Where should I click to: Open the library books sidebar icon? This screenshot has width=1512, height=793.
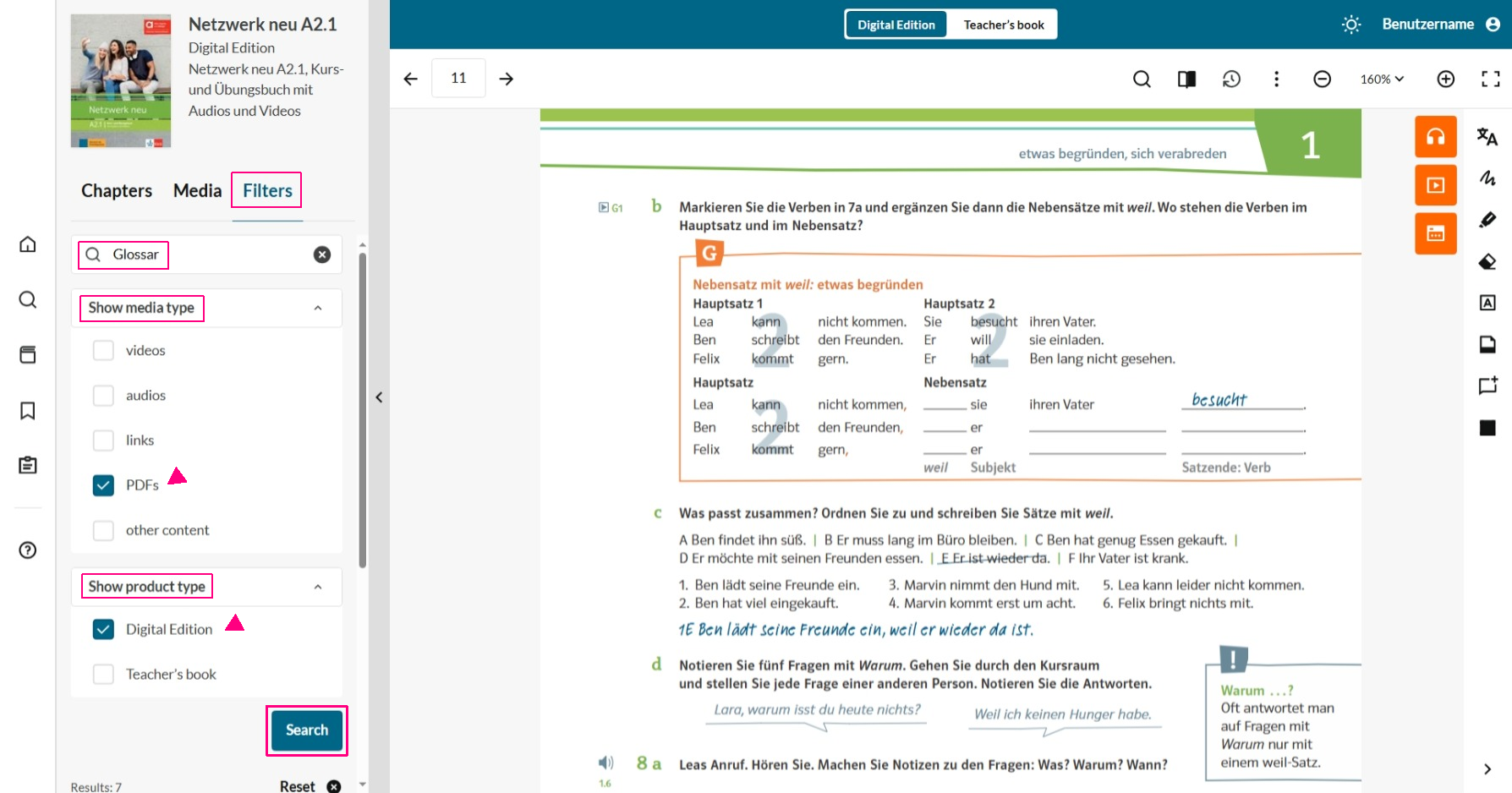click(x=28, y=354)
